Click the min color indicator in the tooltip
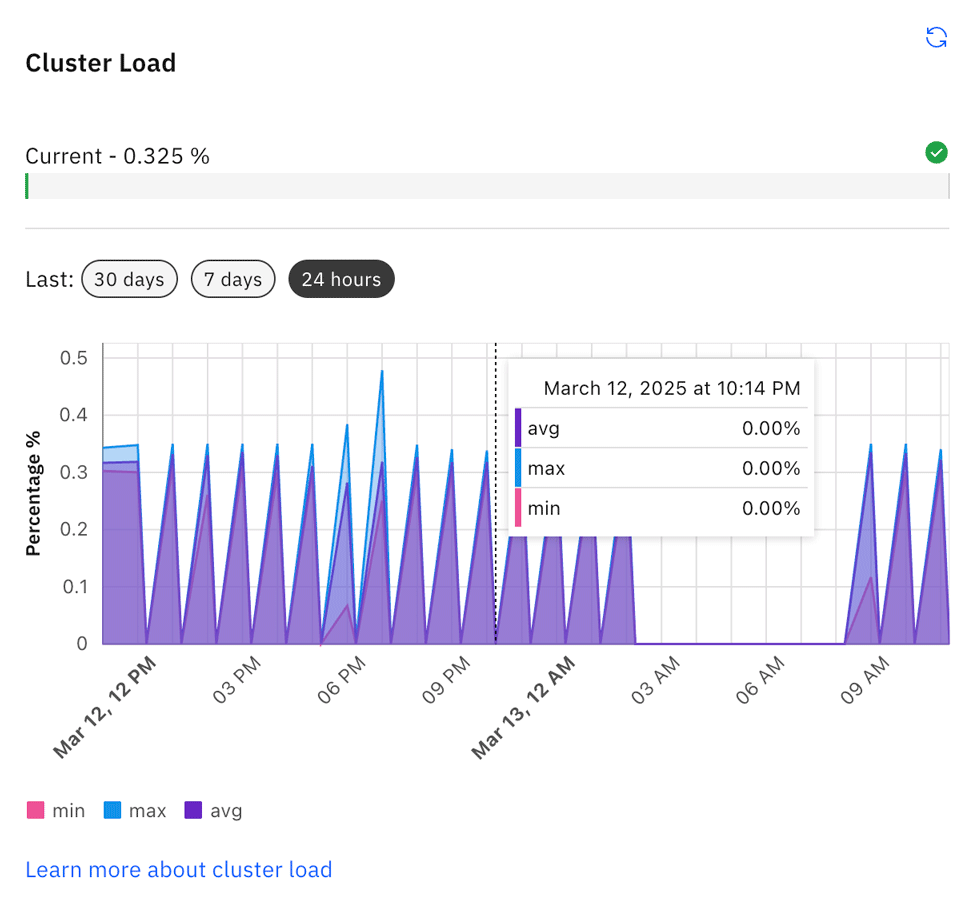Image resolution: width=973 pixels, height=908 pixels. tap(517, 508)
